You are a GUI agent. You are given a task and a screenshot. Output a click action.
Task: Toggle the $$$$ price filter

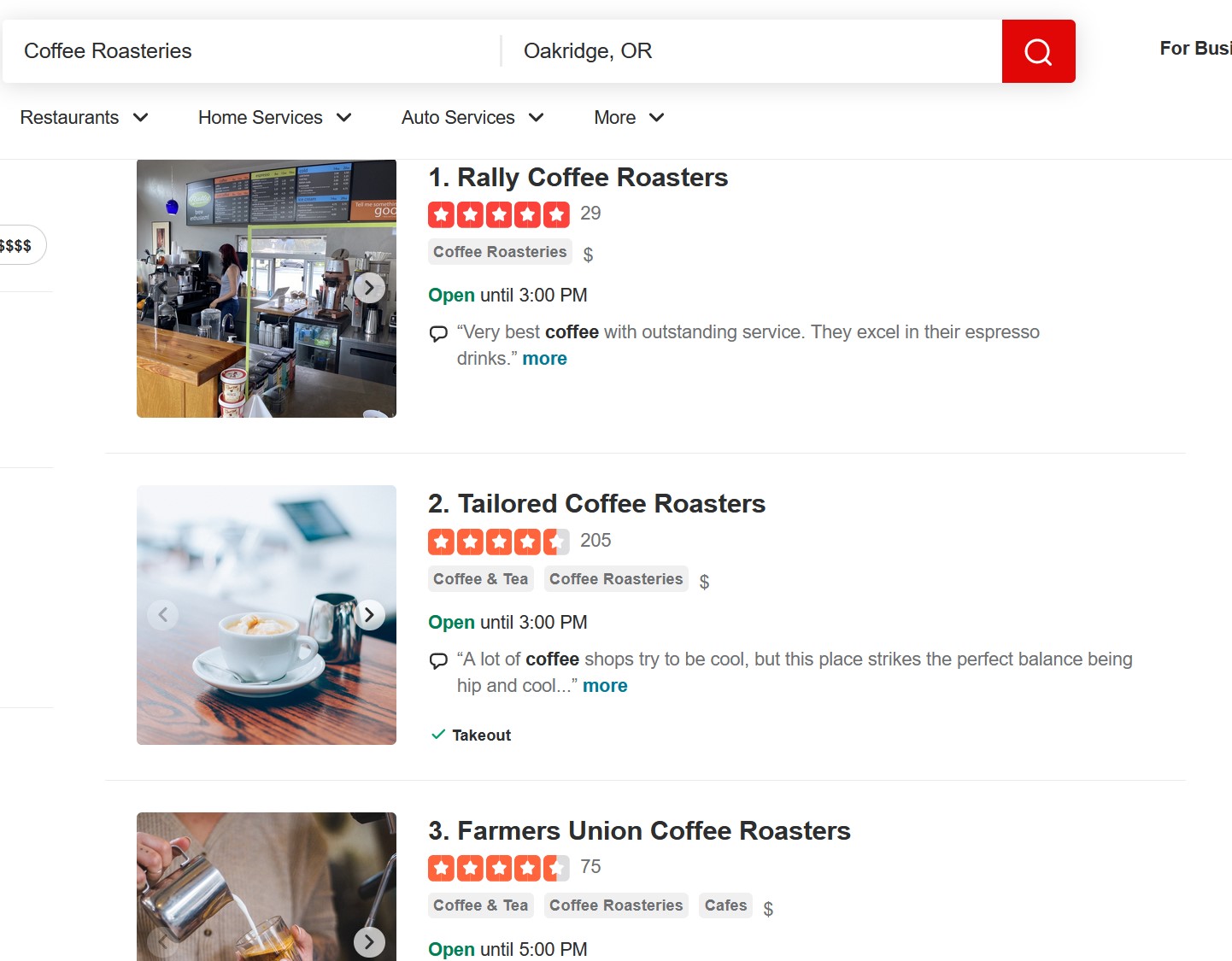click(x=17, y=246)
